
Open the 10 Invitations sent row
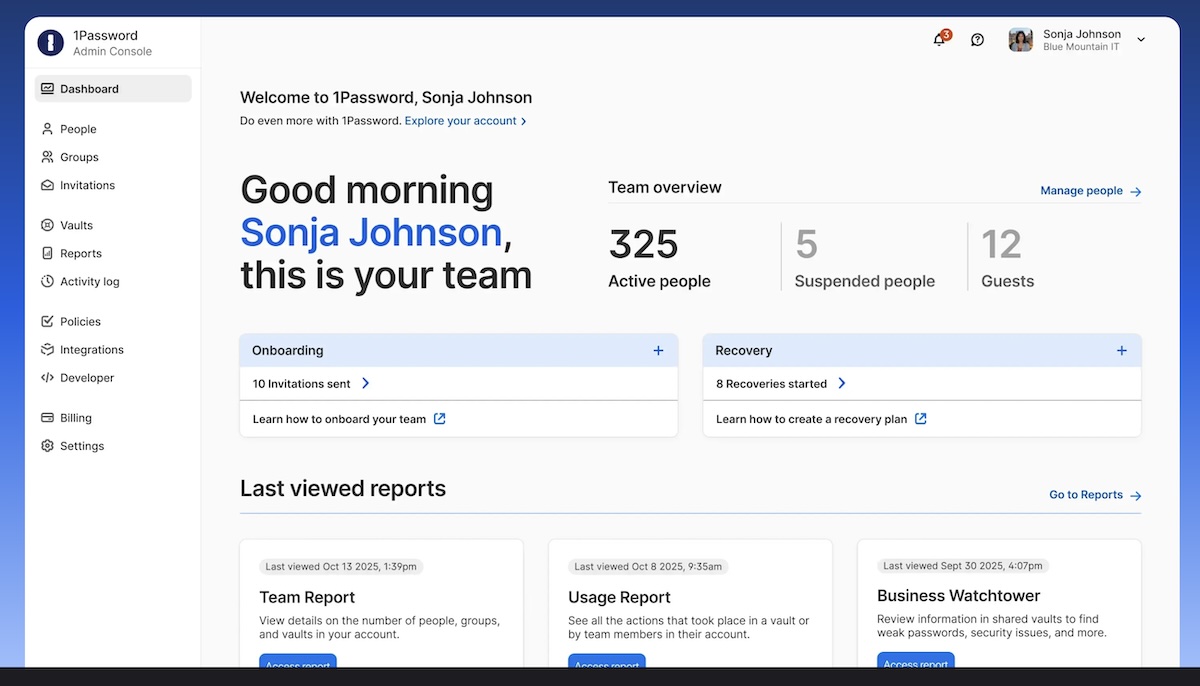pyautogui.click(x=459, y=383)
